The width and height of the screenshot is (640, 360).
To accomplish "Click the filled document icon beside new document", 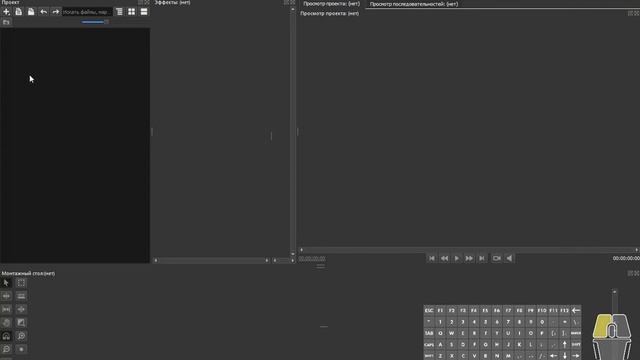I will click(x=31, y=12).
